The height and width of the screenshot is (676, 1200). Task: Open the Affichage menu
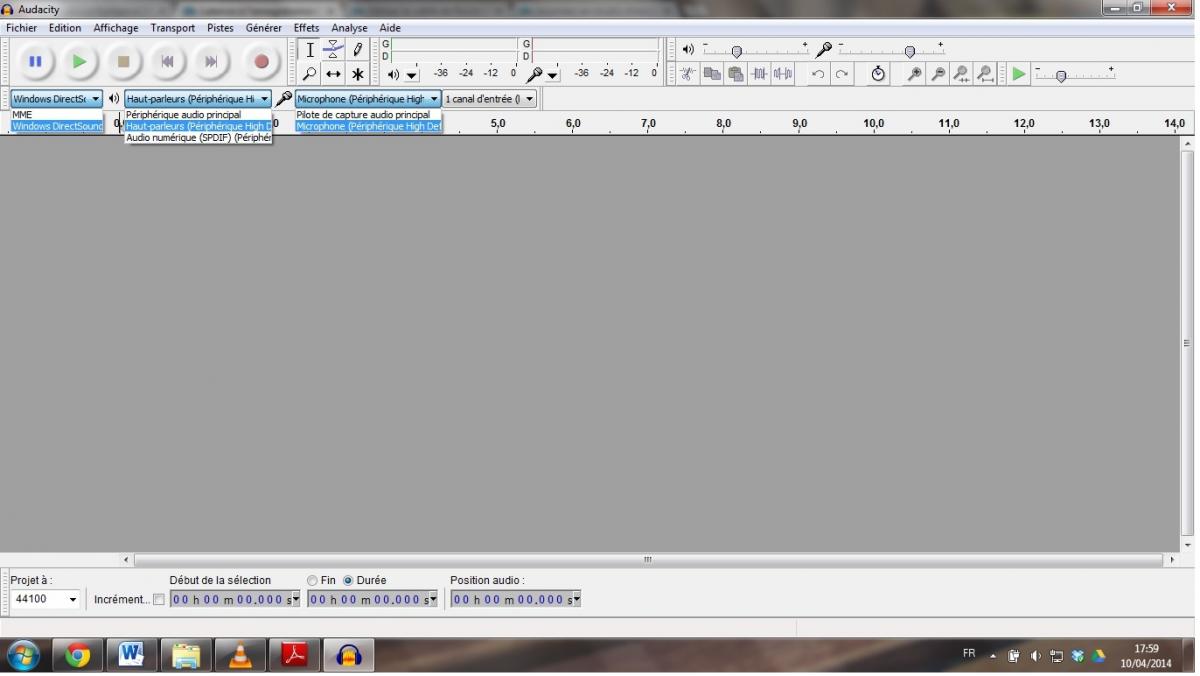116,28
